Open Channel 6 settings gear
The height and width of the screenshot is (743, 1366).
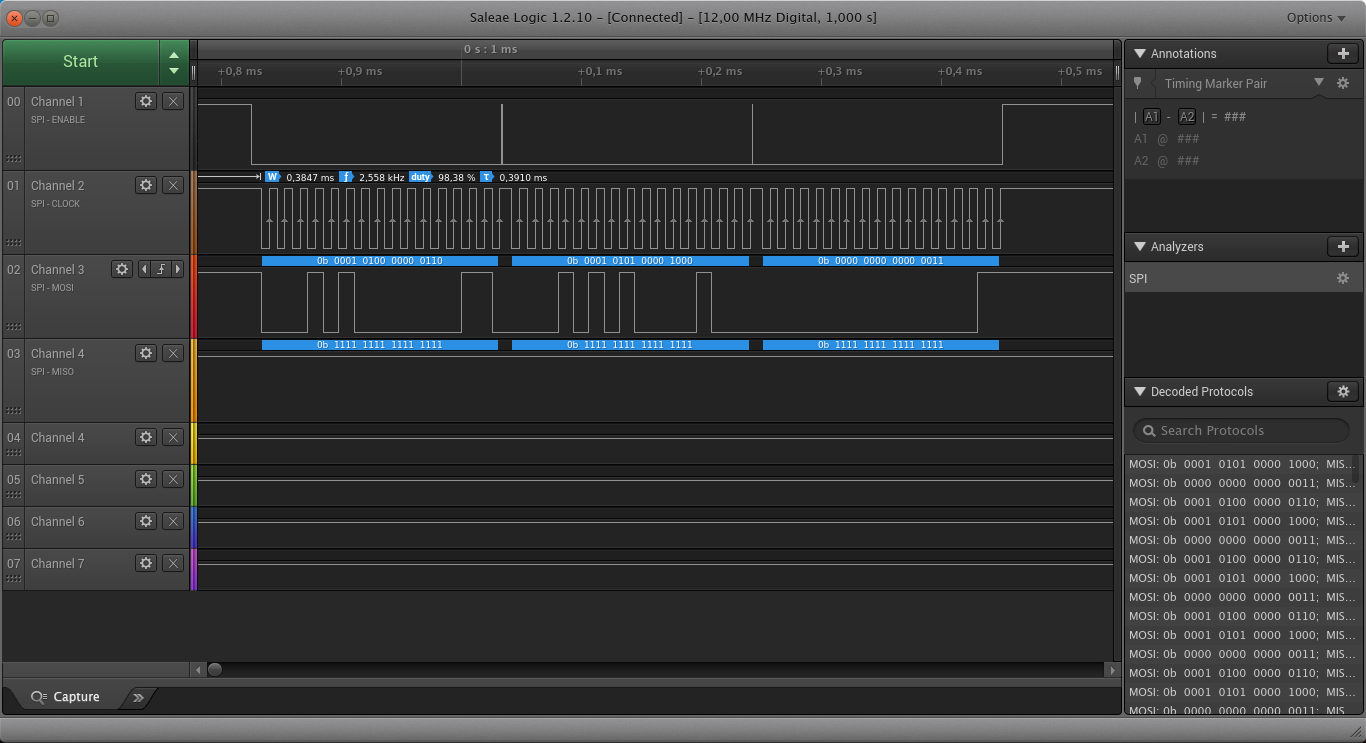(146, 521)
